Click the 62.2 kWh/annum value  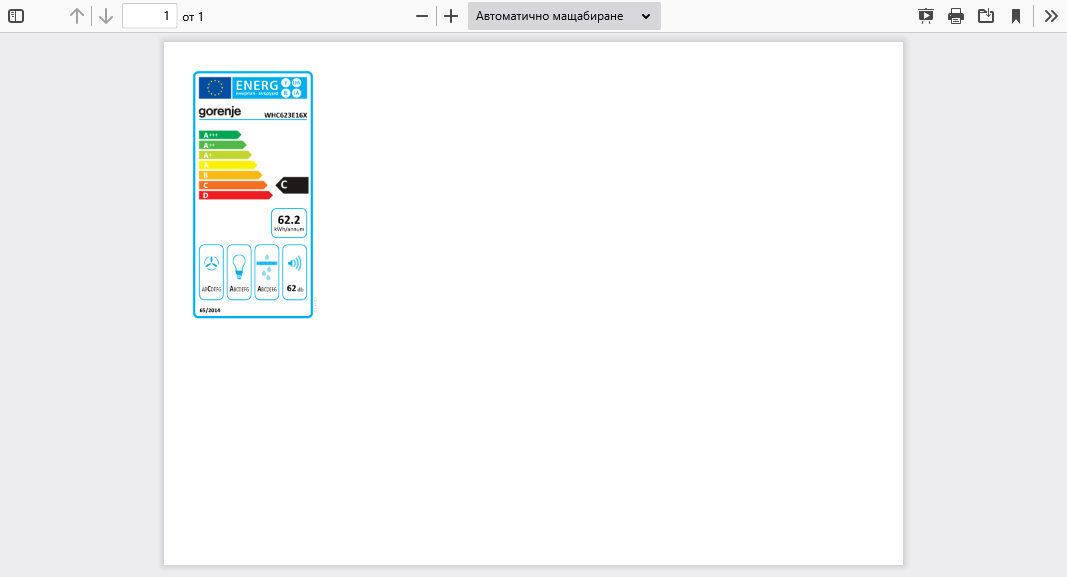pos(289,222)
